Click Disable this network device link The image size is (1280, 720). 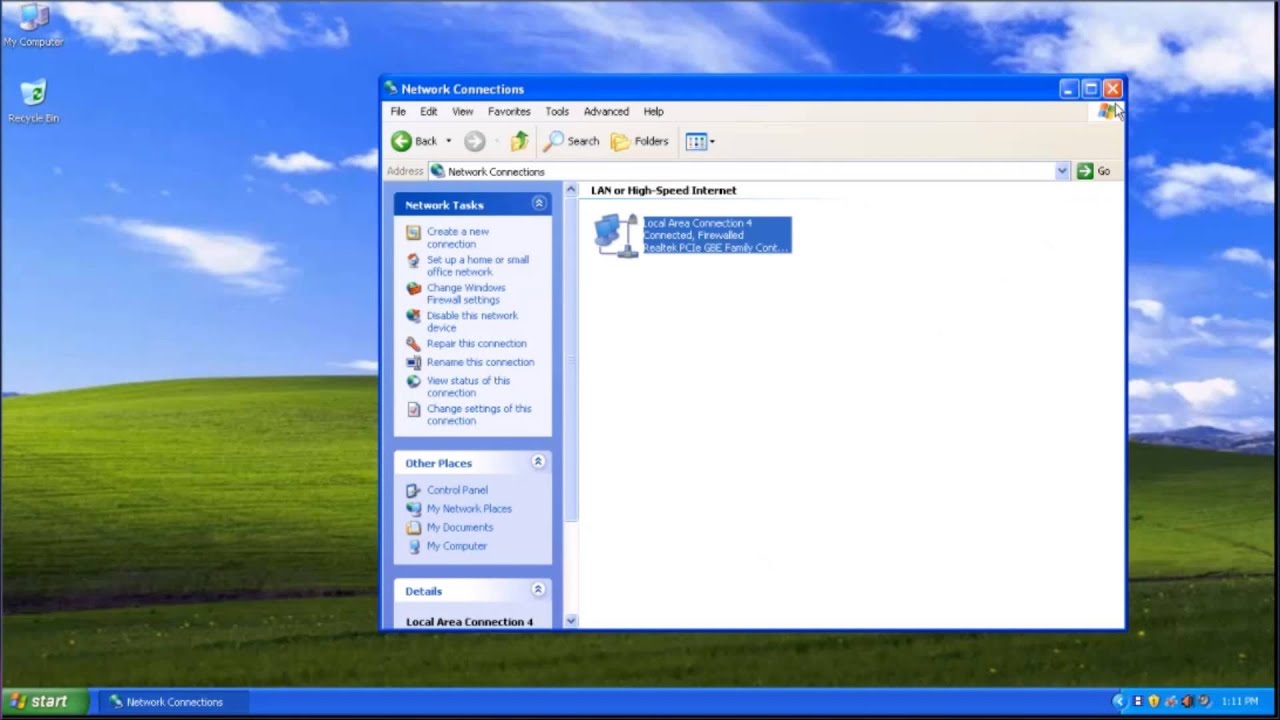point(472,321)
